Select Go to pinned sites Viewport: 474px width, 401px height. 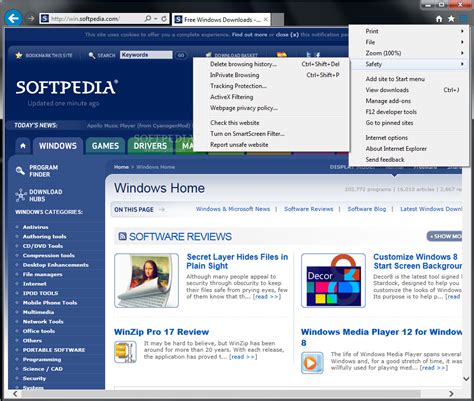pyautogui.click(x=409, y=123)
